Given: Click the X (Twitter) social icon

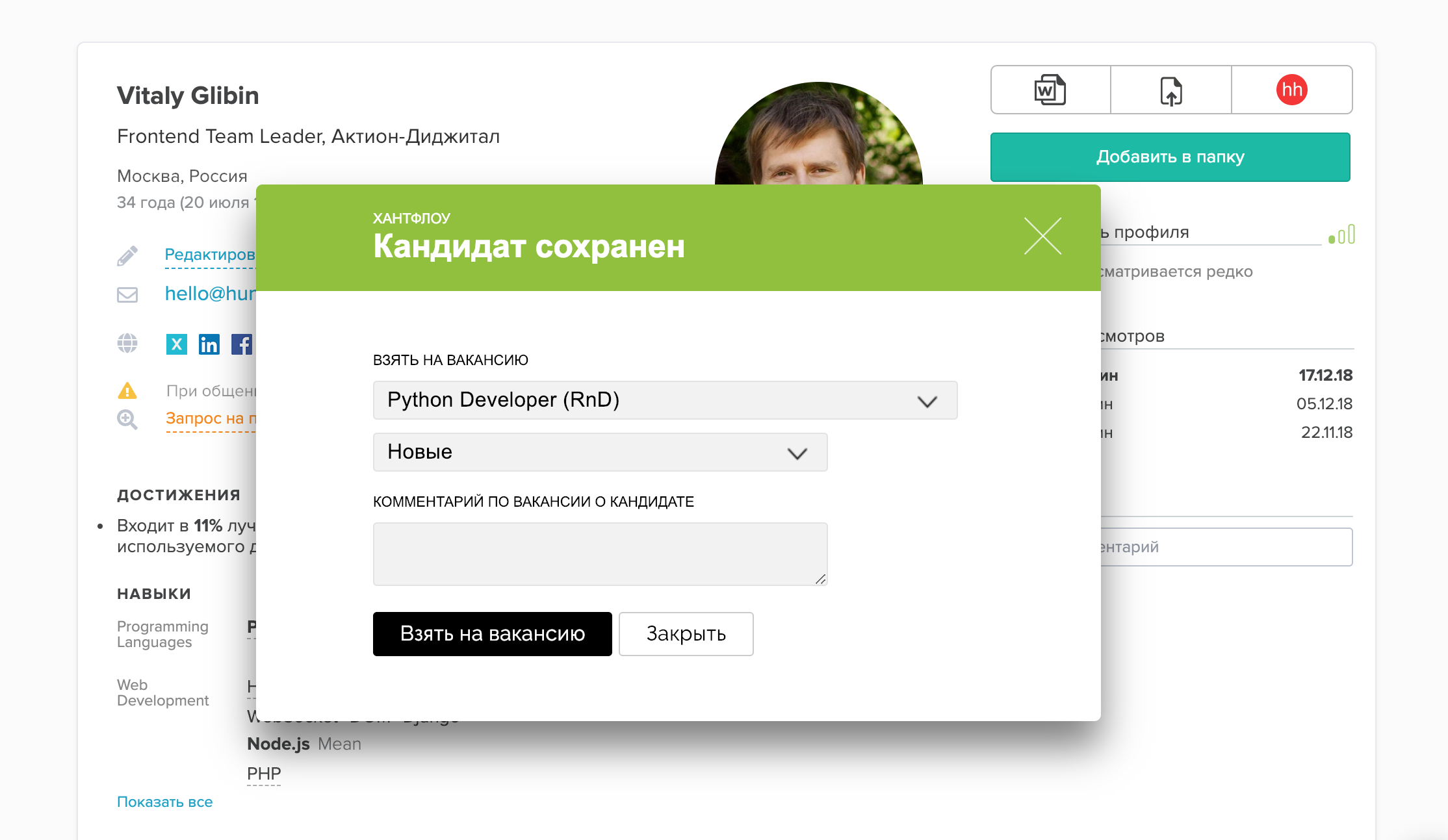Looking at the screenshot, I should pos(176,344).
